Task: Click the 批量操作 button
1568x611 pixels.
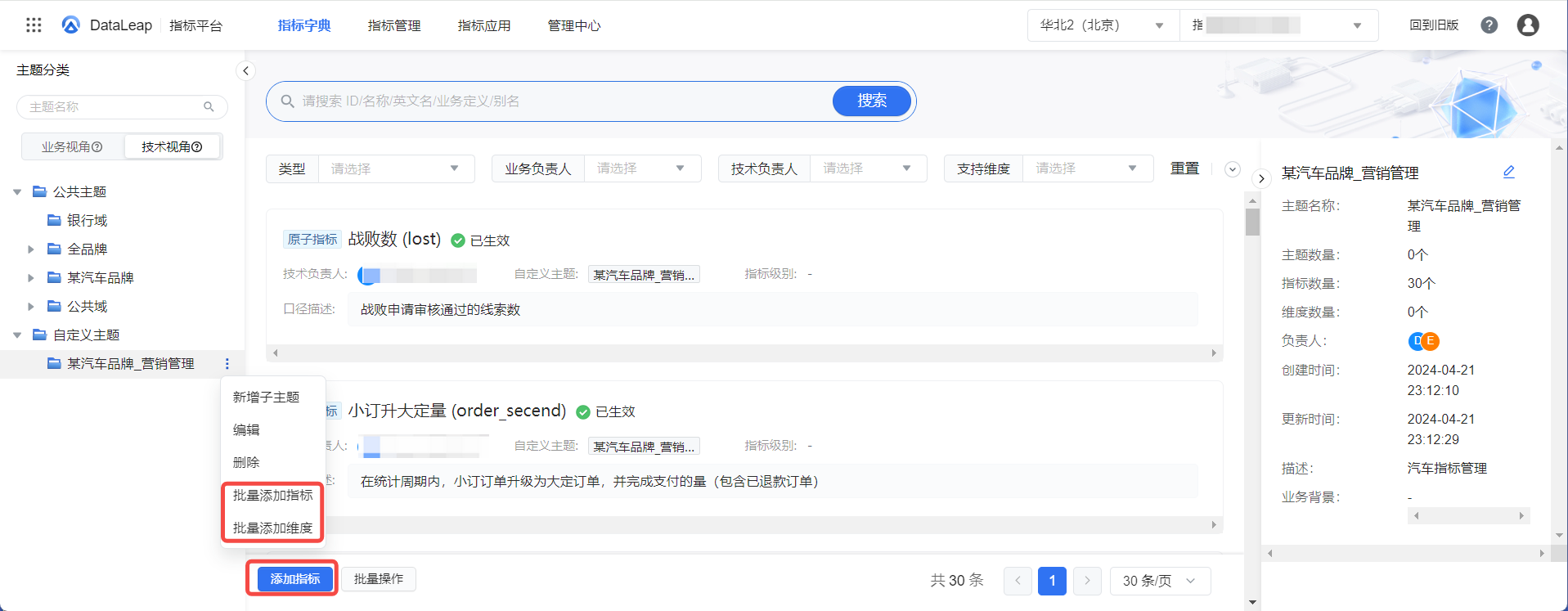Action: [379, 579]
